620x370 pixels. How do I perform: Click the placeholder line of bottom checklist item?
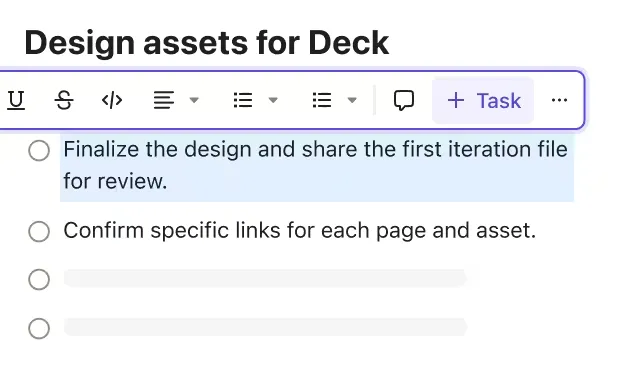click(266, 327)
